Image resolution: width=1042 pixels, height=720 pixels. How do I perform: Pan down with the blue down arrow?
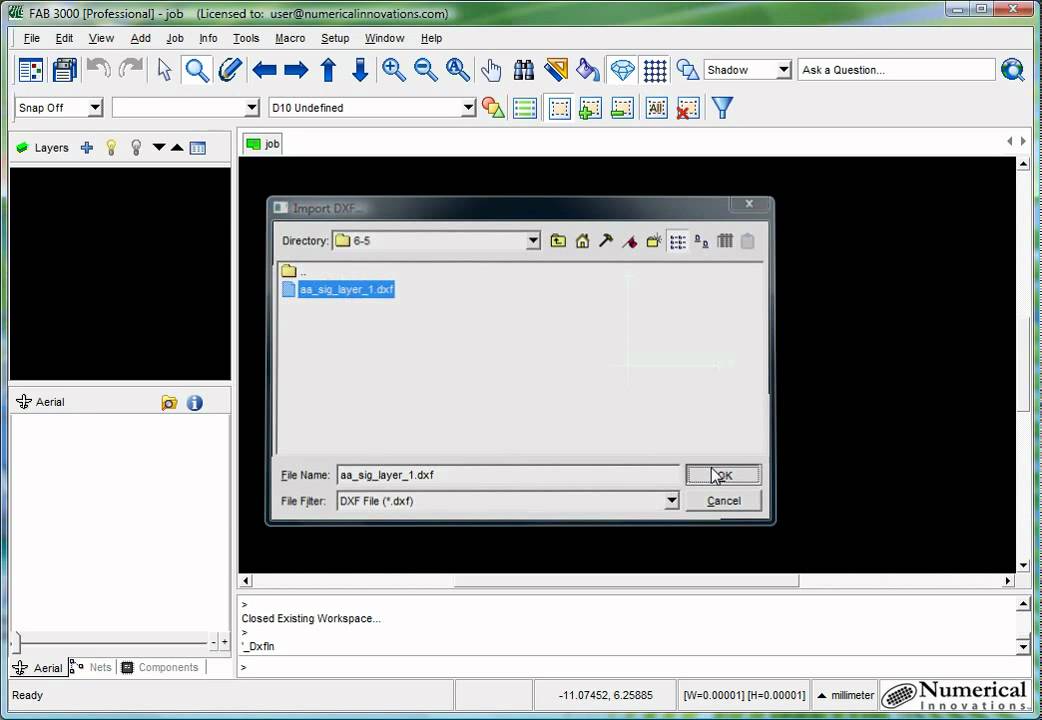point(360,70)
